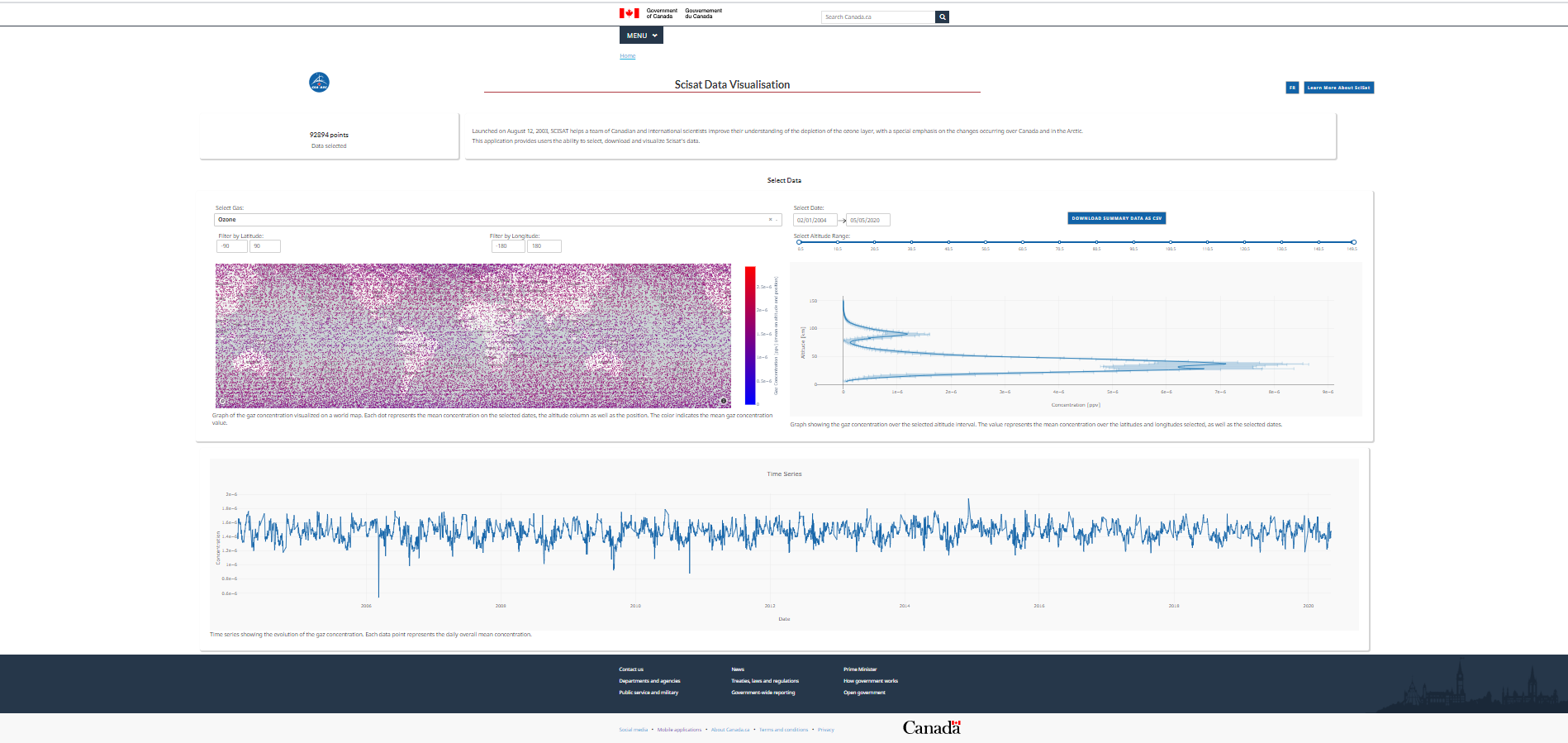Open Terms and conditions bottom link
This screenshot has width=1568, height=743.
click(784, 730)
